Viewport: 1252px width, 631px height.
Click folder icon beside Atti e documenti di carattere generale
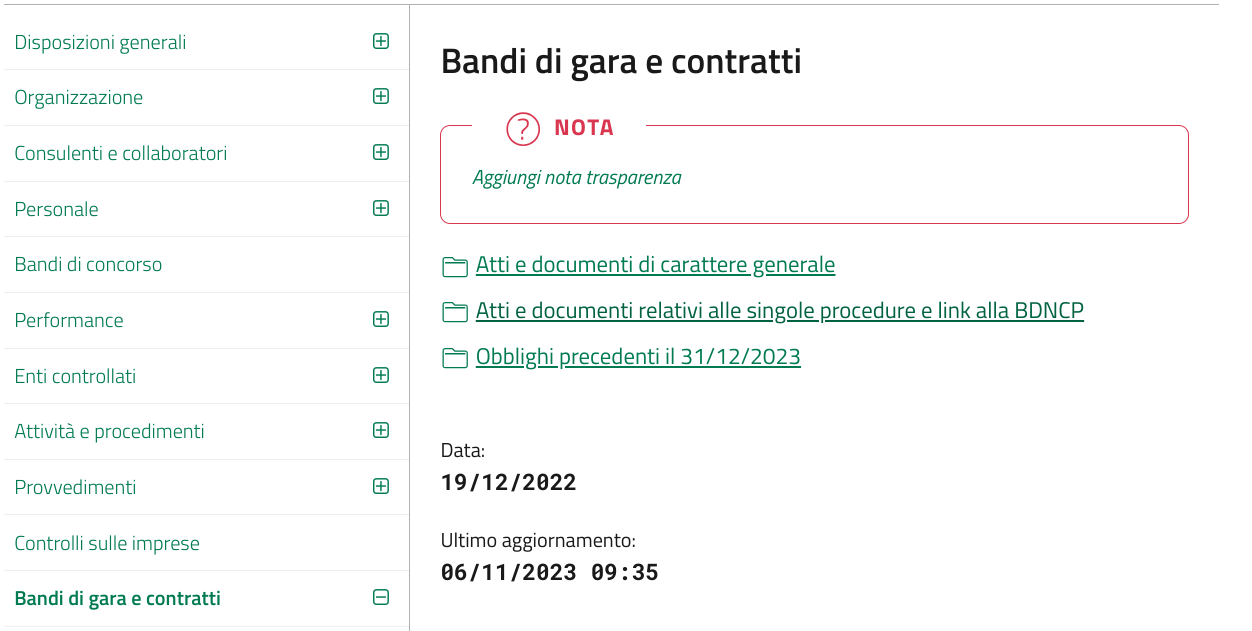pyautogui.click(x=455, y=266)
